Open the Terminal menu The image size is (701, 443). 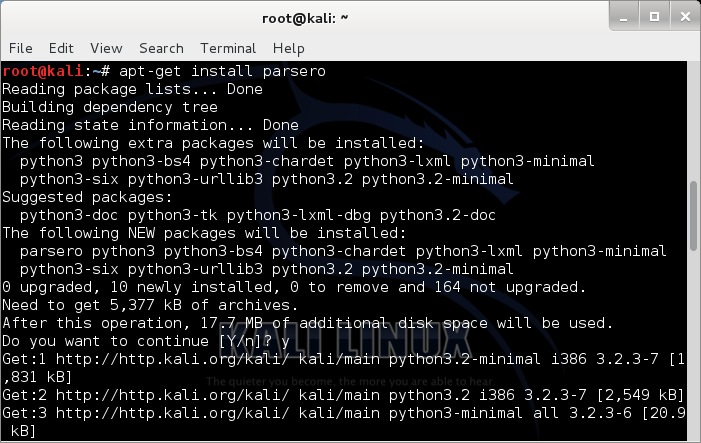(x=228, y=48)
